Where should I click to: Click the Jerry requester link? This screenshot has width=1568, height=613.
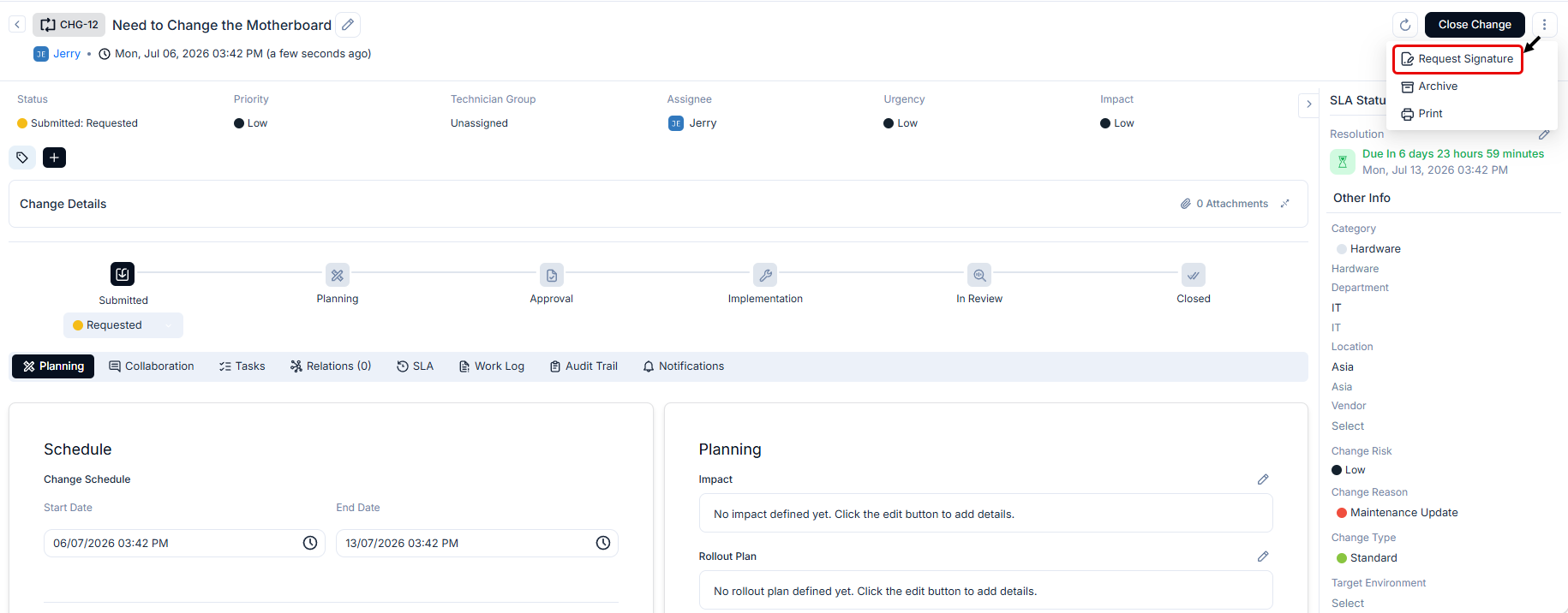67,54
